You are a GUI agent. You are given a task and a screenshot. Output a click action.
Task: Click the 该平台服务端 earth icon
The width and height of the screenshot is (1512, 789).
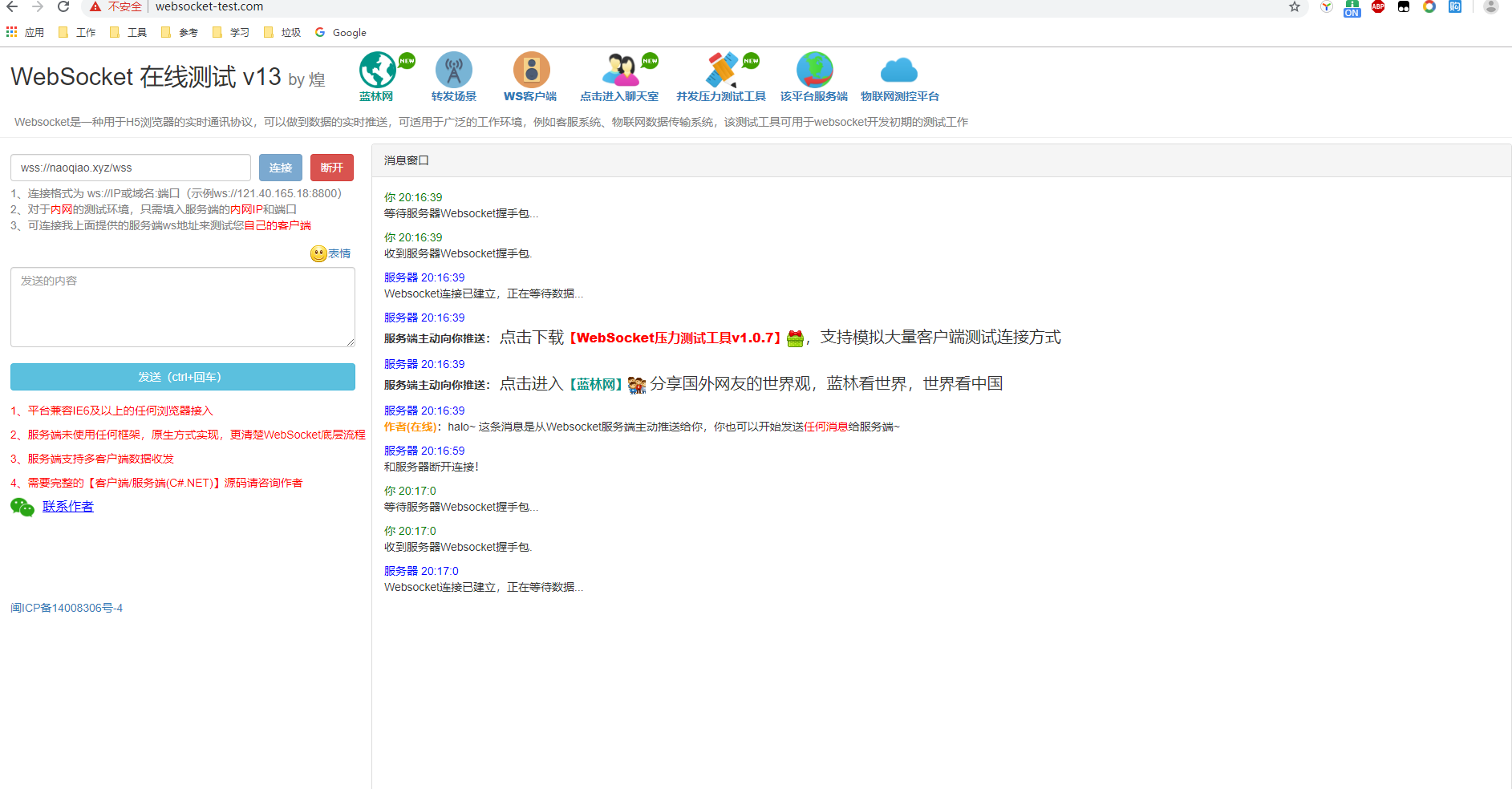tap(814, 70)
